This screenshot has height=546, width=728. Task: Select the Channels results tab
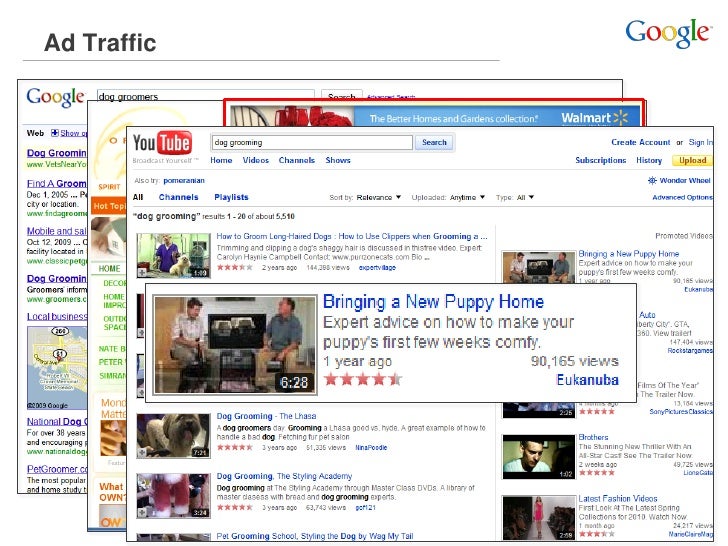(178, 197)
